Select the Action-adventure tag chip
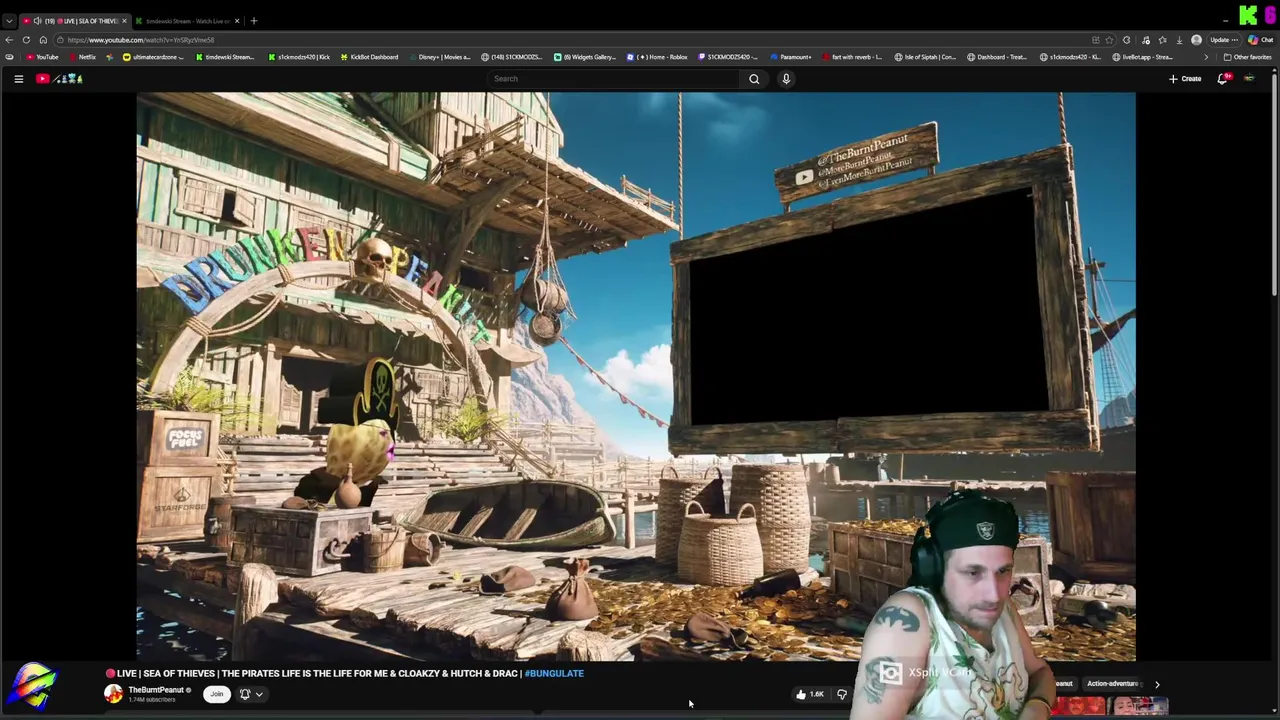The height and width of the screenshot is (720, 1280). [1112, 684]
